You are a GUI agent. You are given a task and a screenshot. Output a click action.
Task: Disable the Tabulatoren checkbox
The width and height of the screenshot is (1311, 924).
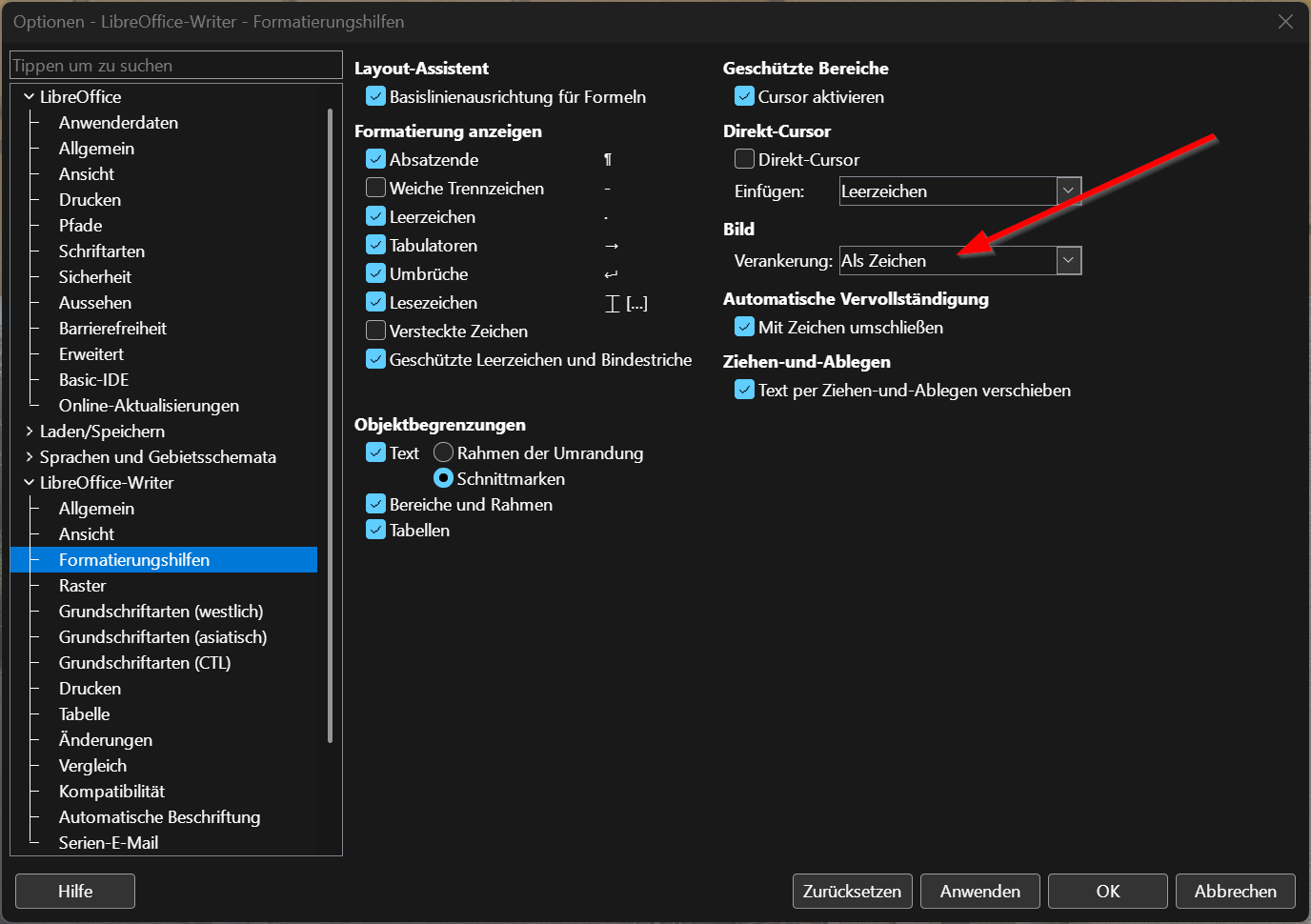376,246
